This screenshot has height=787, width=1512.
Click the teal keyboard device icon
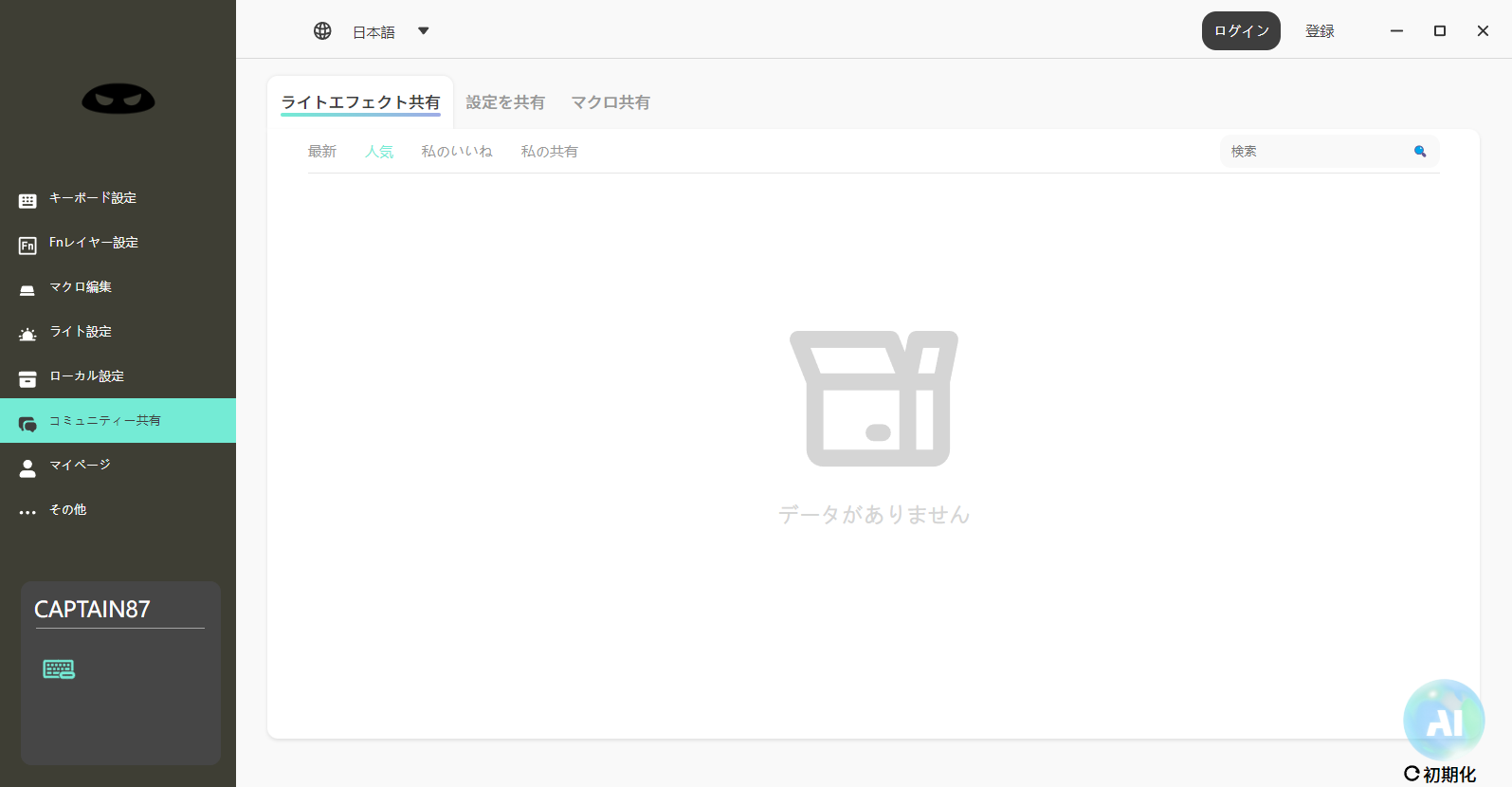click(x=59, y=669)
